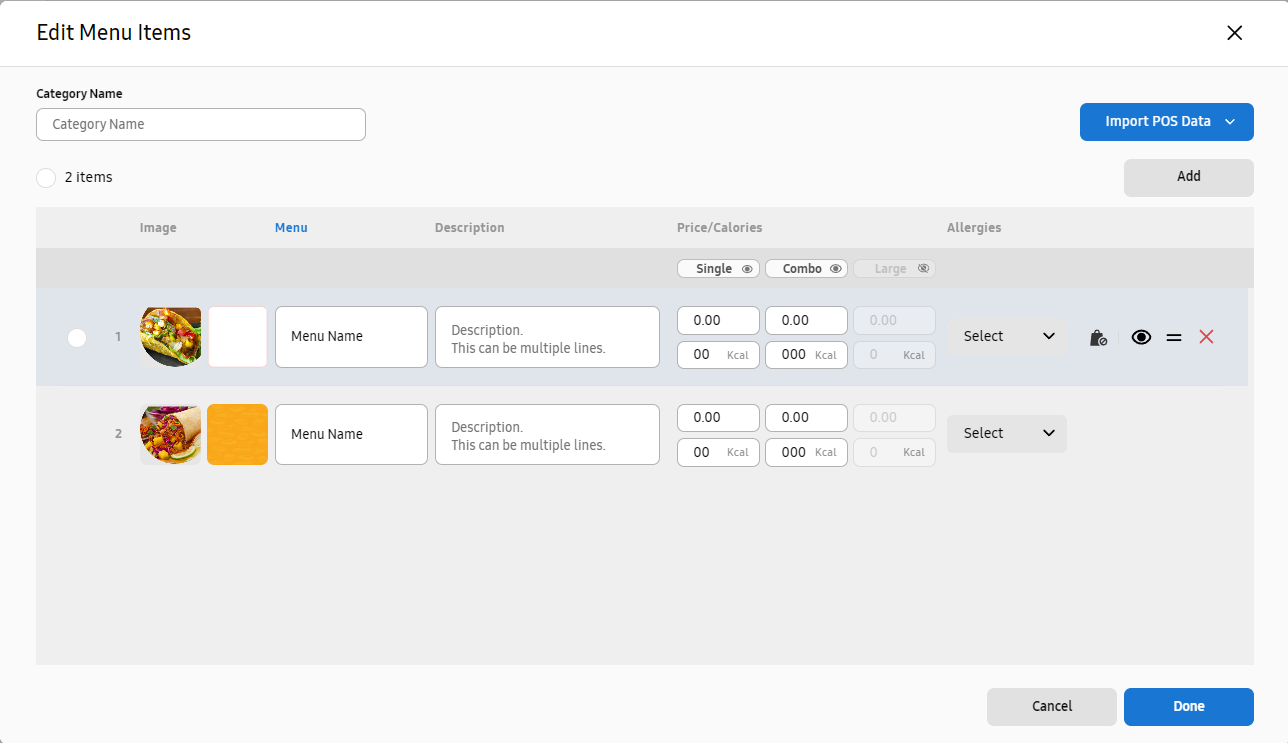Screen dimensions: 1288x743
Task: Hide the Single price column eye icon
Action: point(747,269)
